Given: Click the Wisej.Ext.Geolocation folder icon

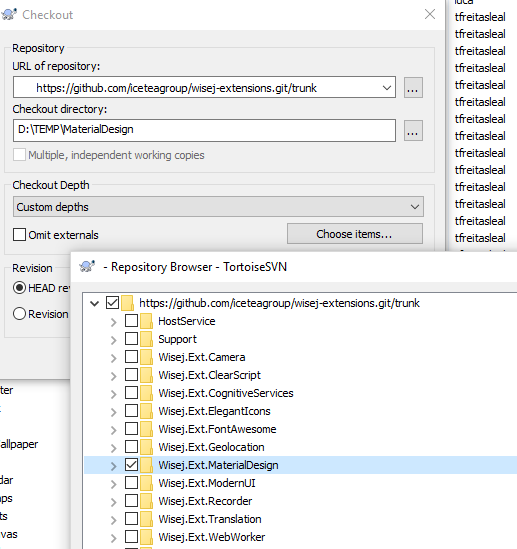Looking at the screenshot, I should point(146,447).
